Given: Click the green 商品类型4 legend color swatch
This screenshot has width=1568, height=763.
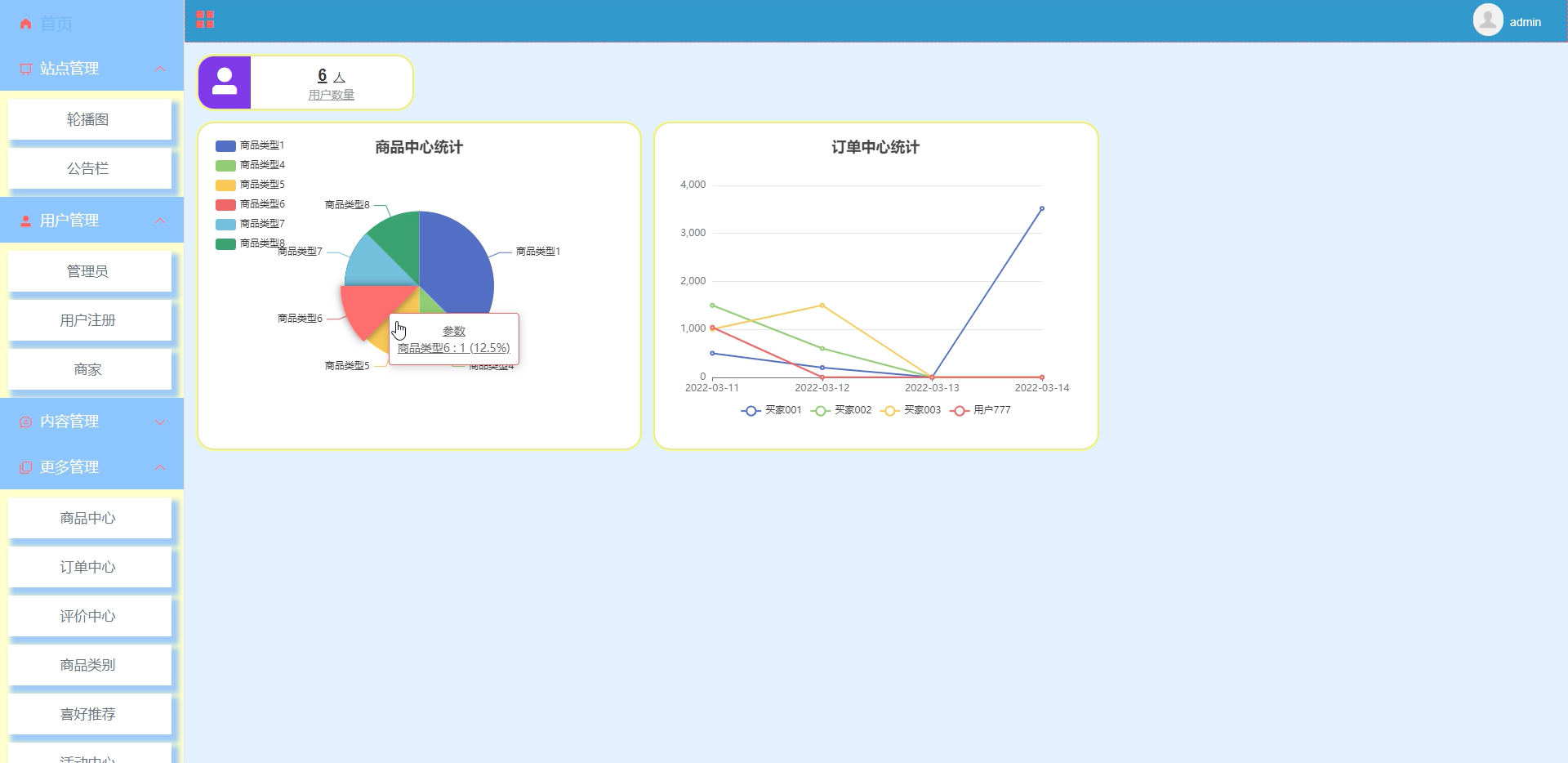Looking at the screenshot, I should click(224, 165).
